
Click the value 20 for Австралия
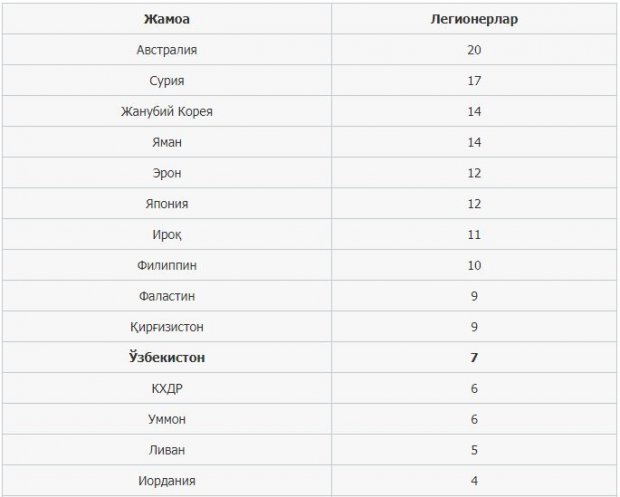(x=474, y=50)
